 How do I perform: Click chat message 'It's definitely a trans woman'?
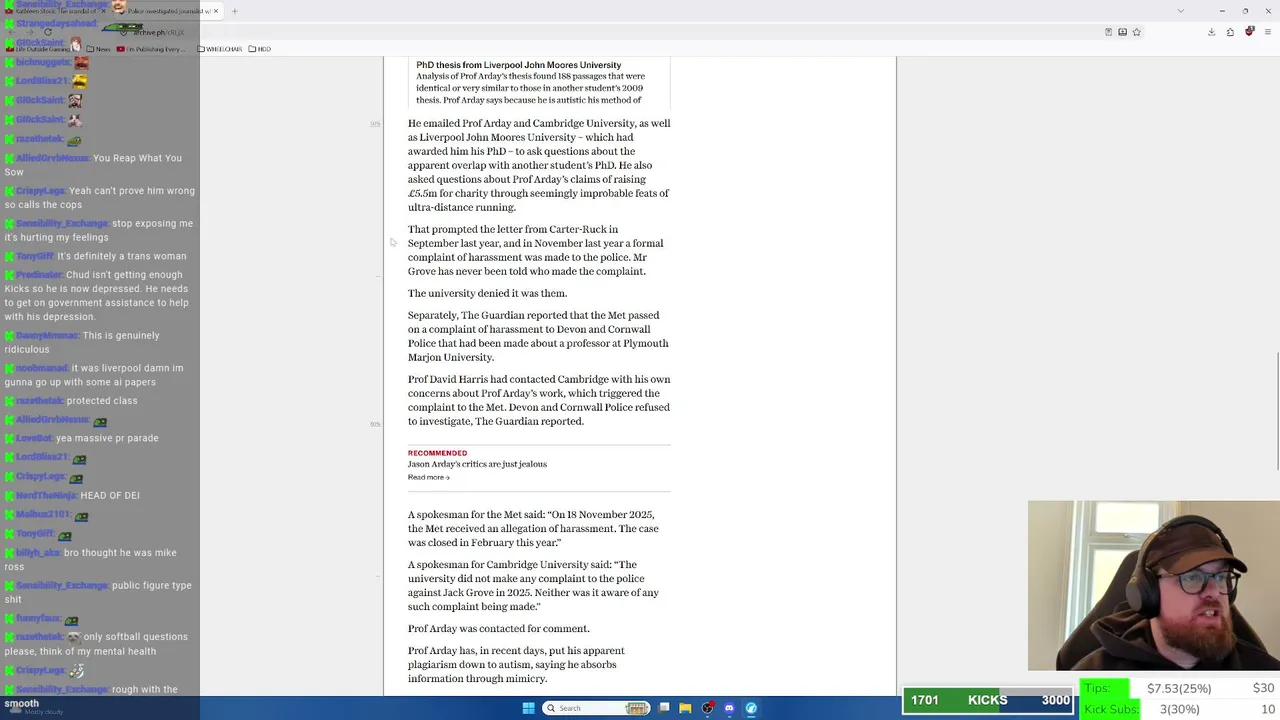pos(121,256)
